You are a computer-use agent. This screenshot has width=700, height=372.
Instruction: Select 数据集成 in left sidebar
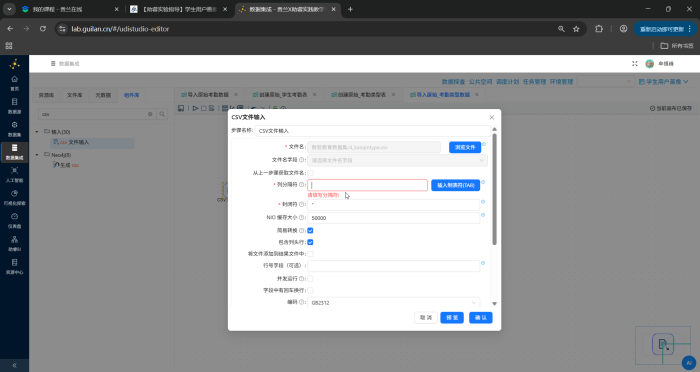14,152
